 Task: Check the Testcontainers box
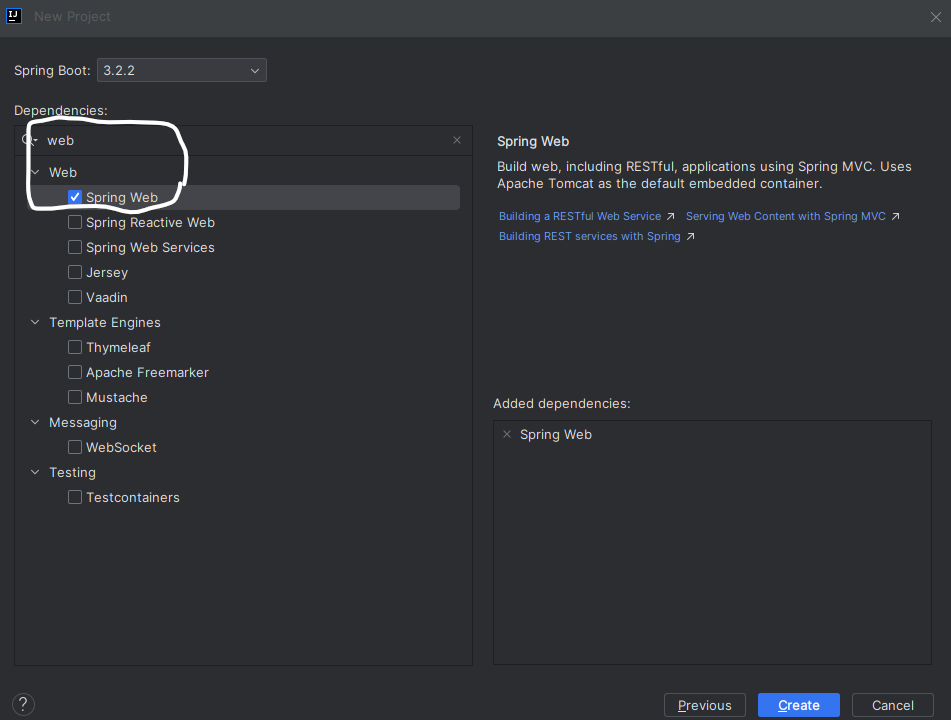click(x=75, y=497)
